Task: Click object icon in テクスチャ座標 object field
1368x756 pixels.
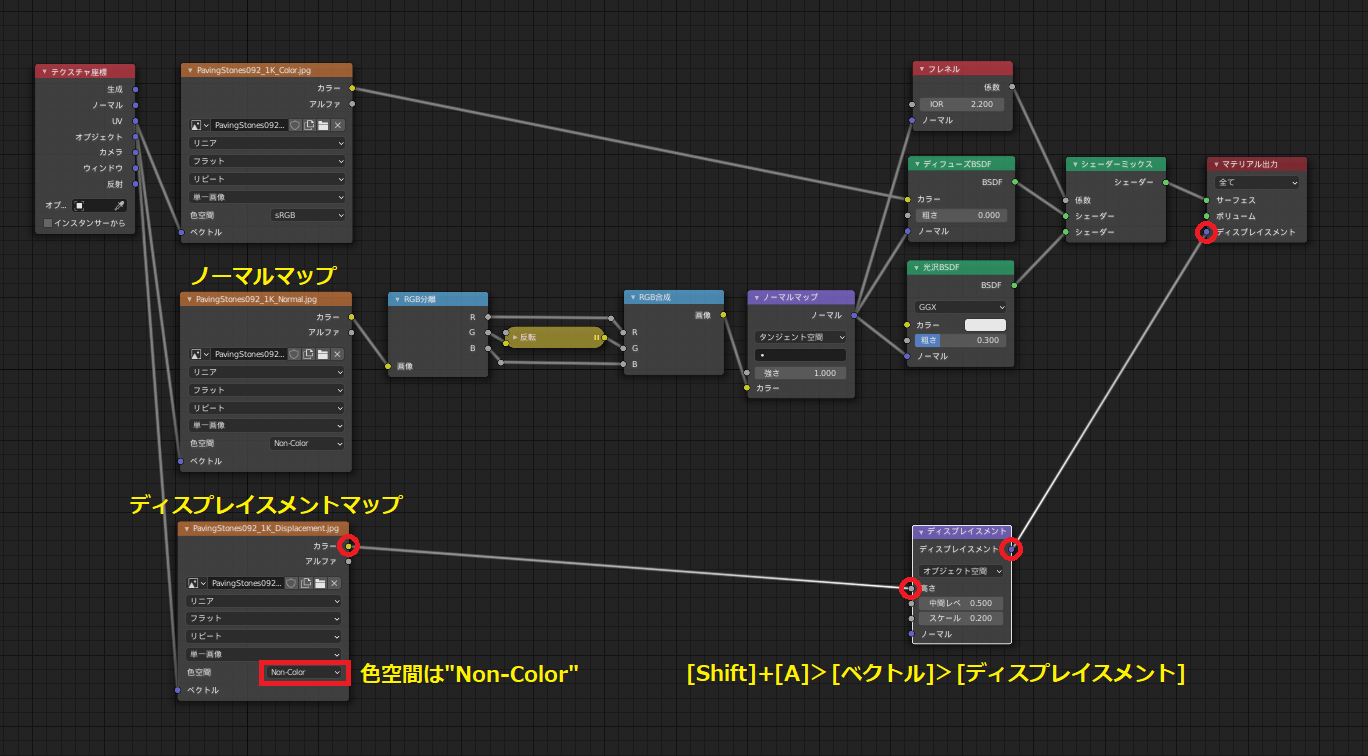Action: coord(80,205)
